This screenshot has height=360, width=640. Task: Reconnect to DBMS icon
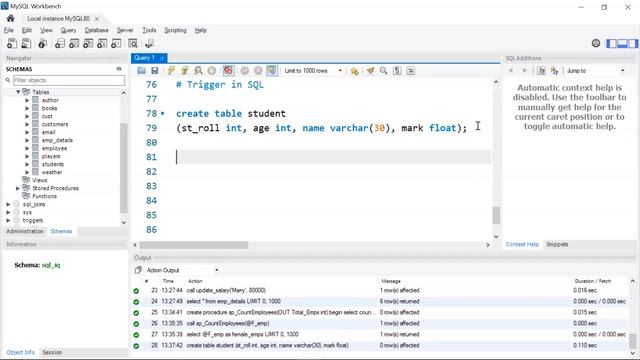pyautogui.click(x=149, y=43)
